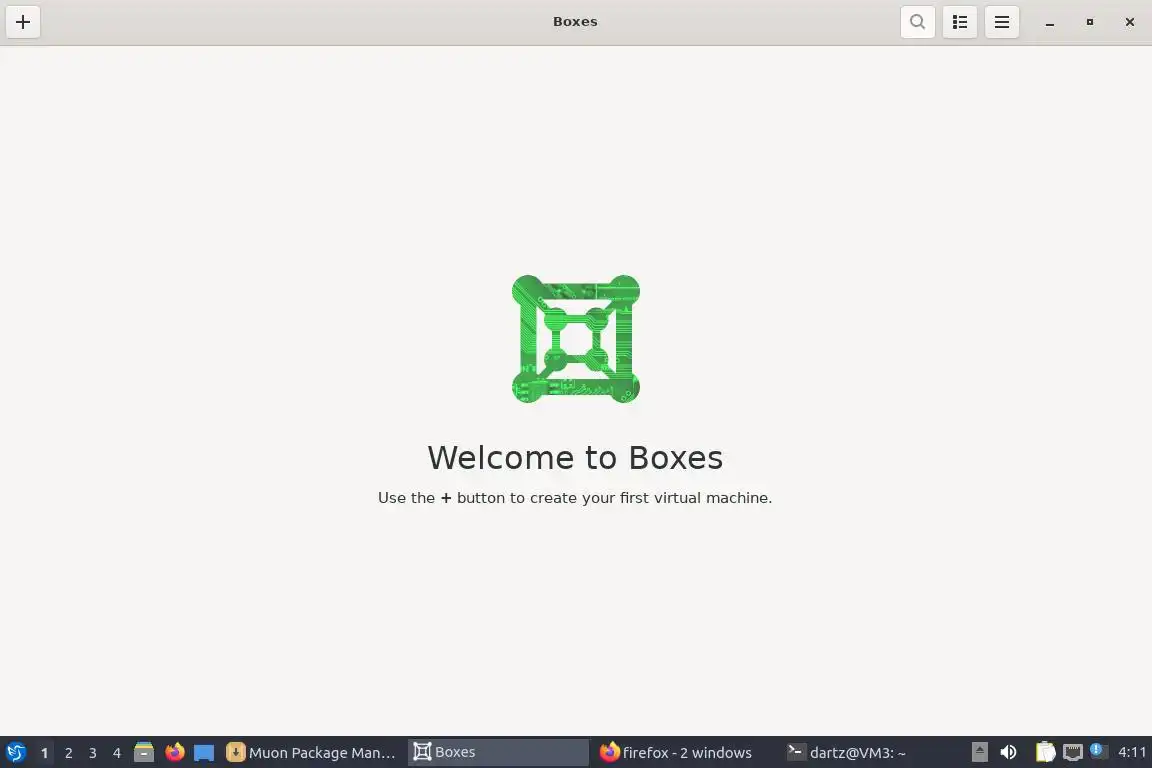Switch to workspace 3
This screenshot has width=1152, height=768.
[x=93, y=753]
